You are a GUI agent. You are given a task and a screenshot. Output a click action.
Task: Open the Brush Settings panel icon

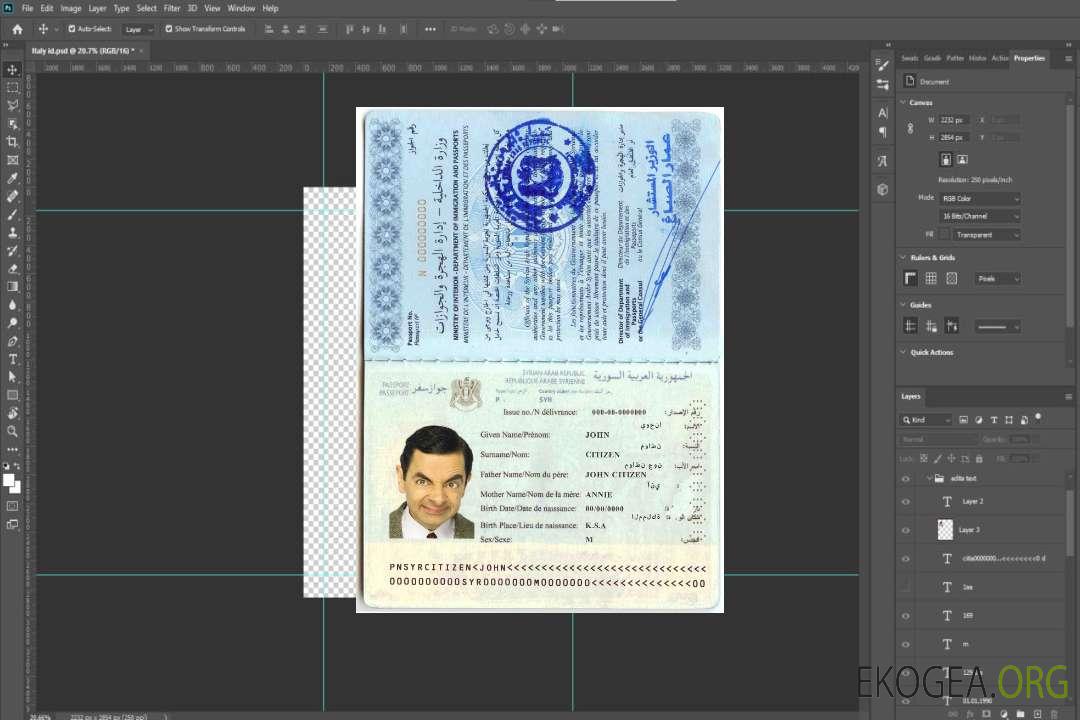click(x=883, y=65)
